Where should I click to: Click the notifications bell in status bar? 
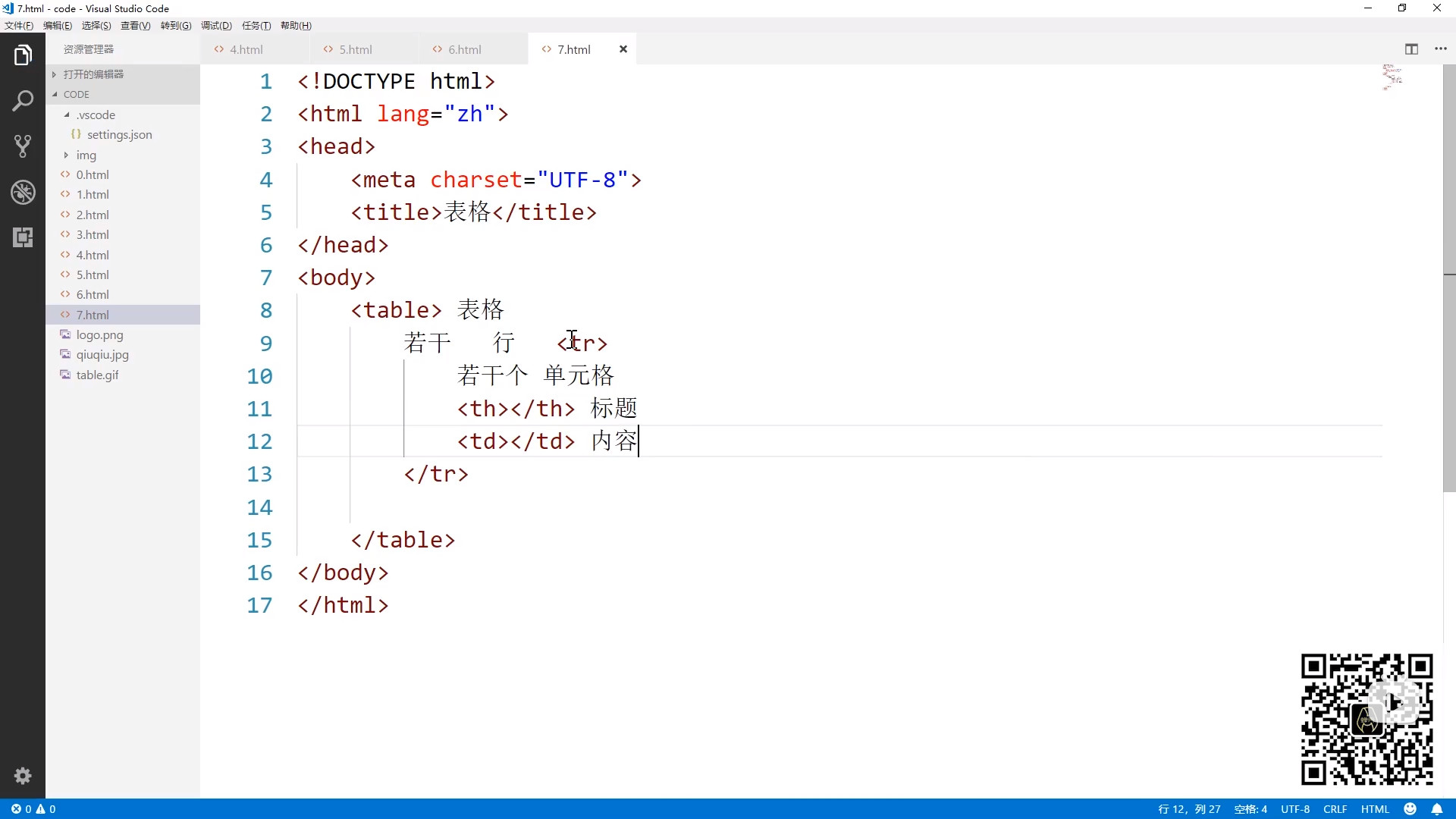click(1437, 809)
